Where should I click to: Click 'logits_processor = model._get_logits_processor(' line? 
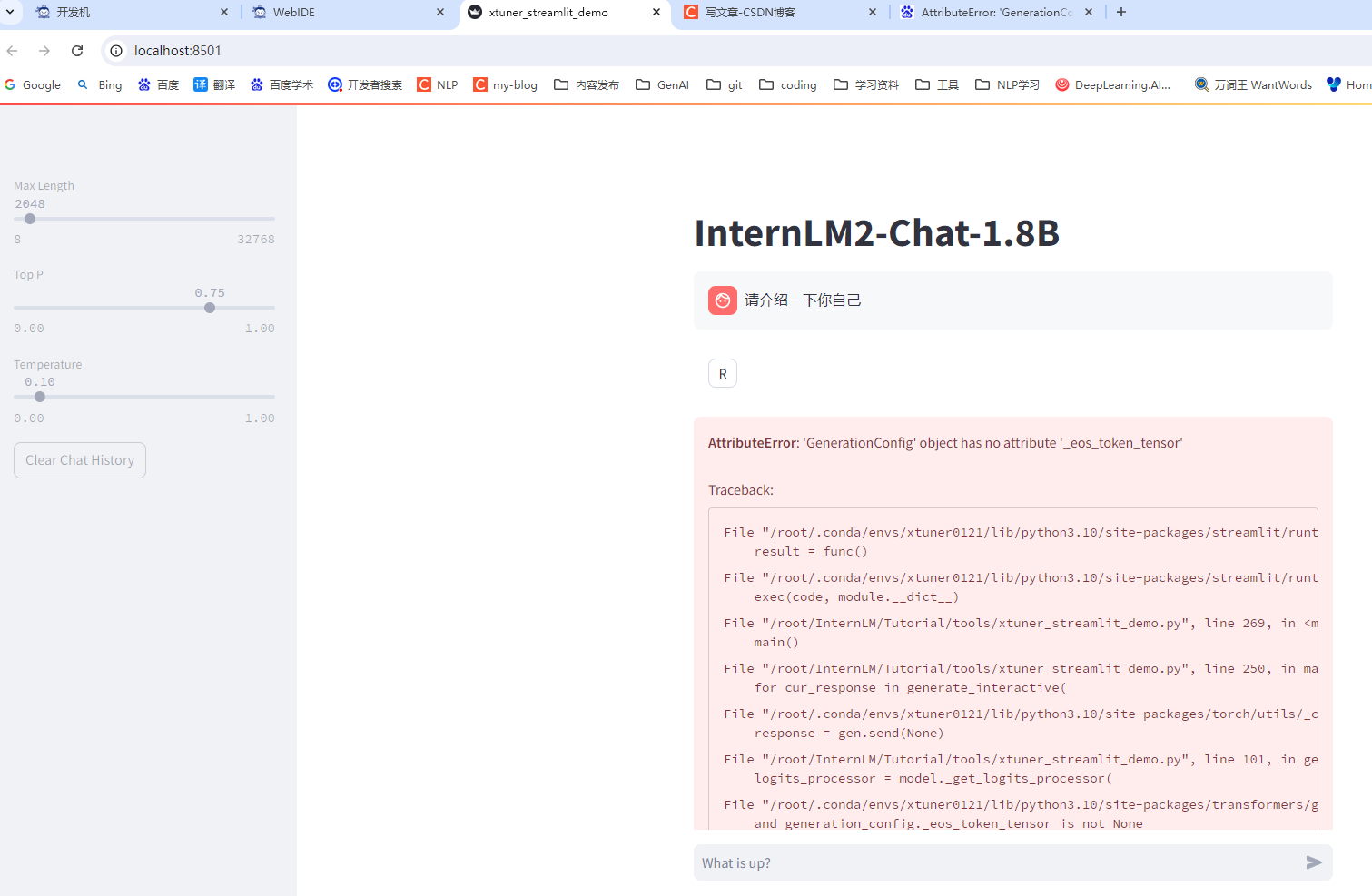933,778
